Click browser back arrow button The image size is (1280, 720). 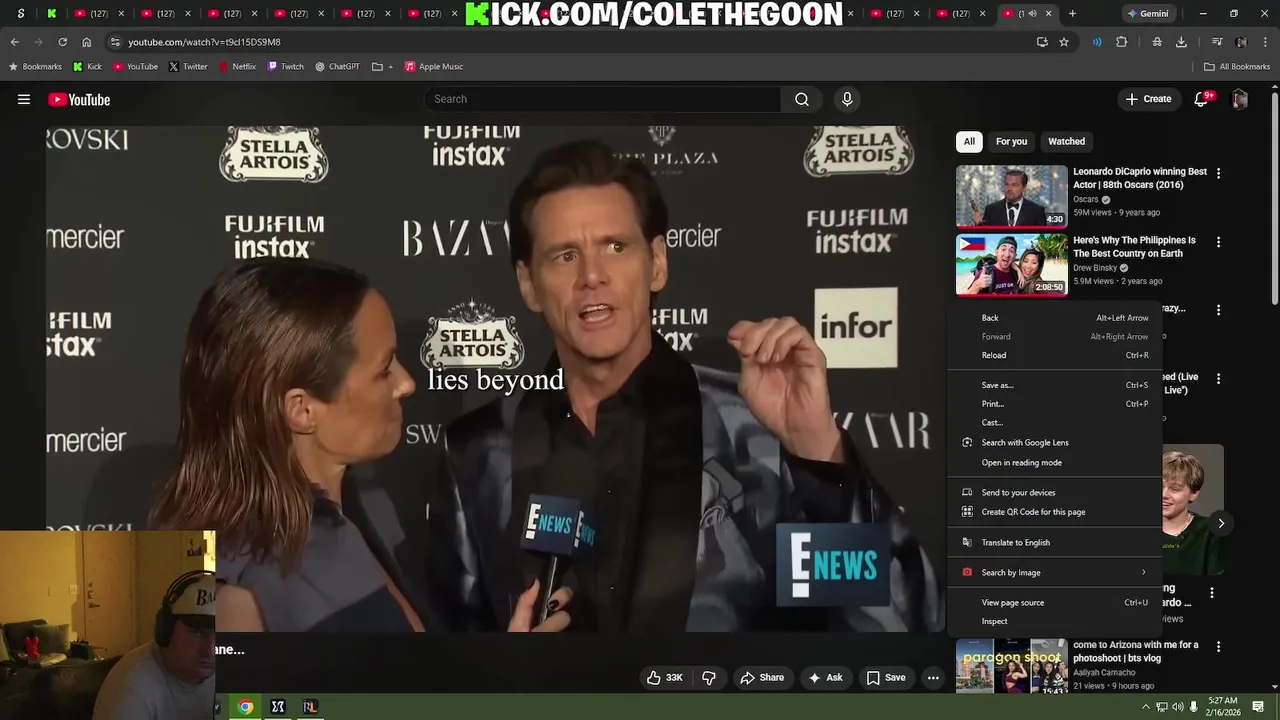pos(14,42)
